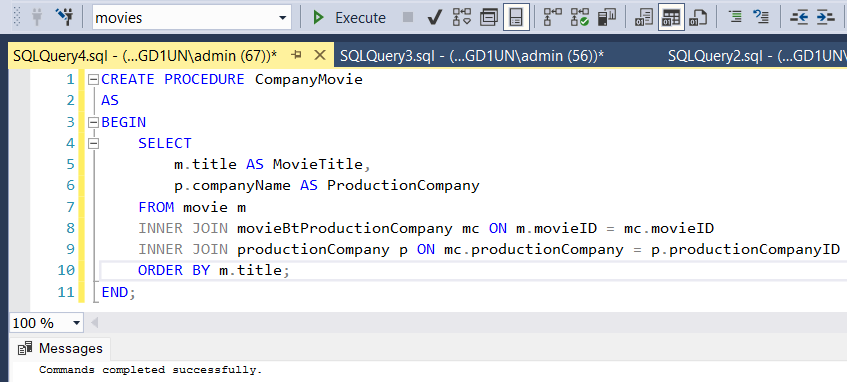
Task: Open the movies database dropdown
Action: tap(192, 18)
